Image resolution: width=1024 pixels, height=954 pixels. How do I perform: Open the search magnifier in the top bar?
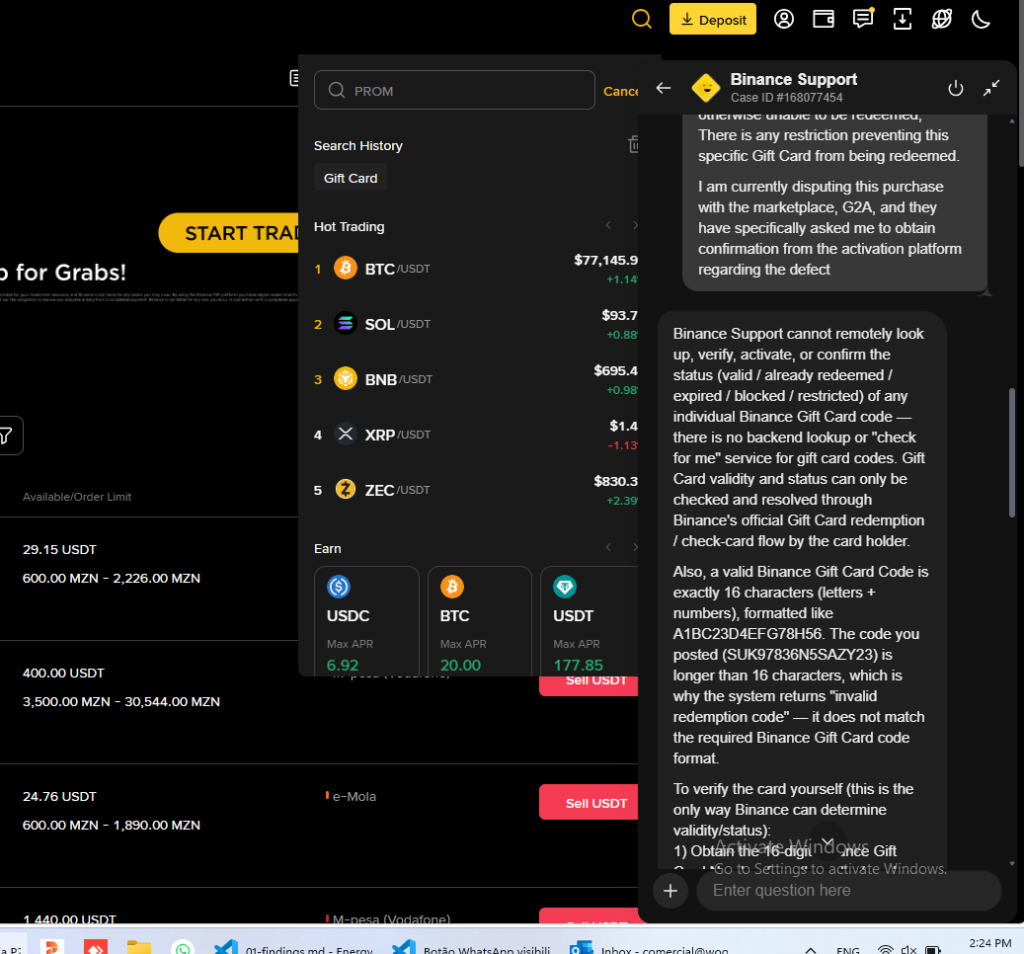coord(641,19)
